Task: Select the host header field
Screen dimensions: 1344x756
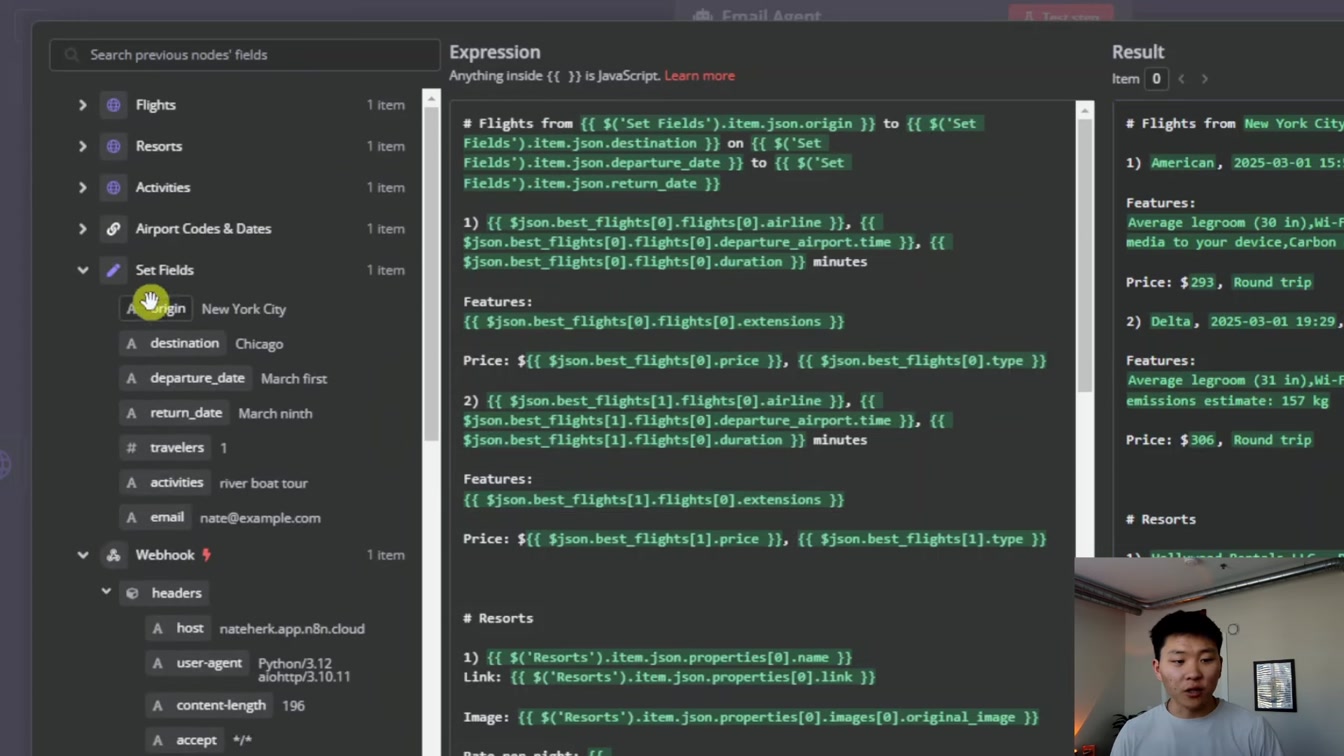Action: click(x=178, y=628)
